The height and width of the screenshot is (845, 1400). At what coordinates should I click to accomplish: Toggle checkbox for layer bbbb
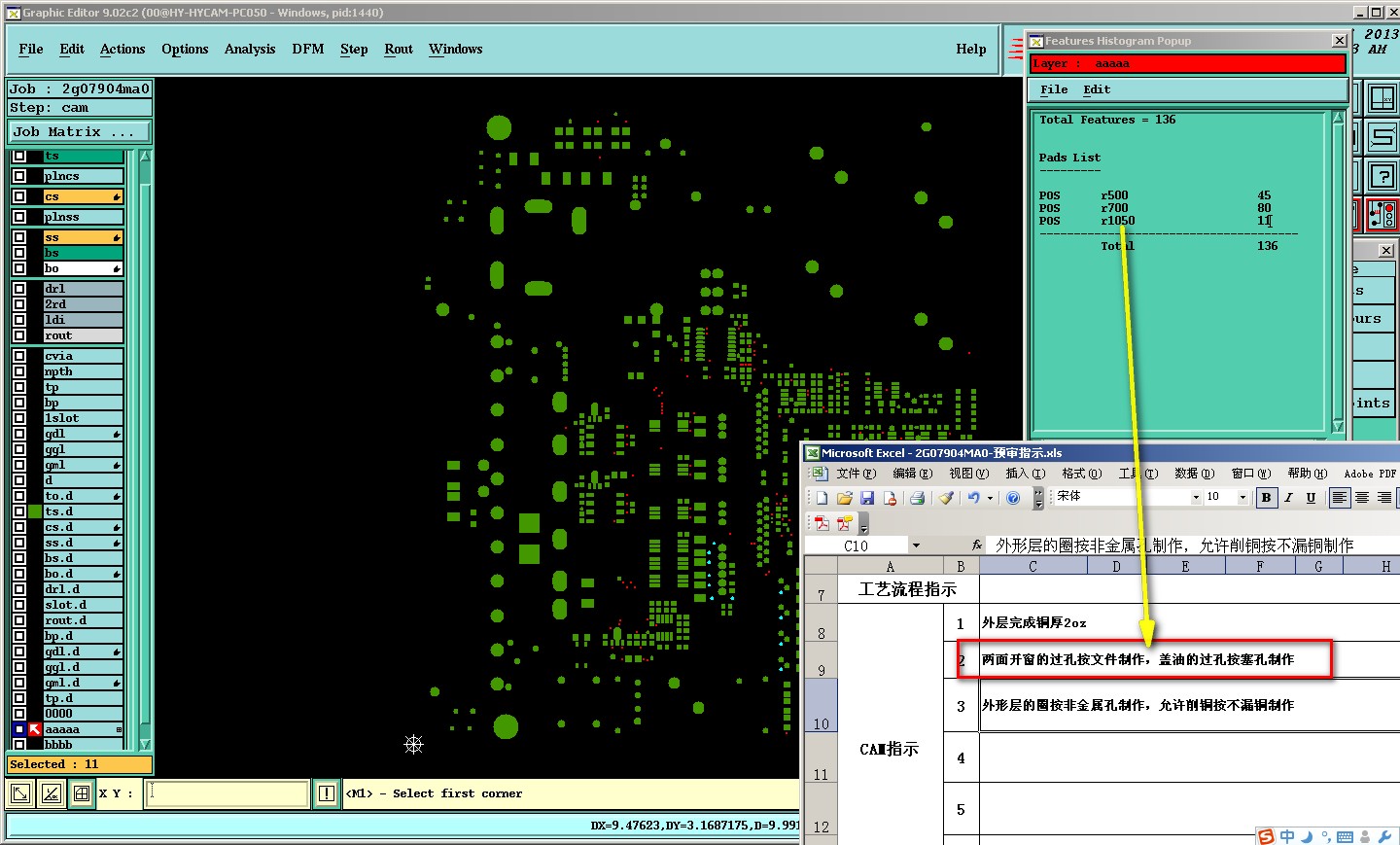coord(19,745)
